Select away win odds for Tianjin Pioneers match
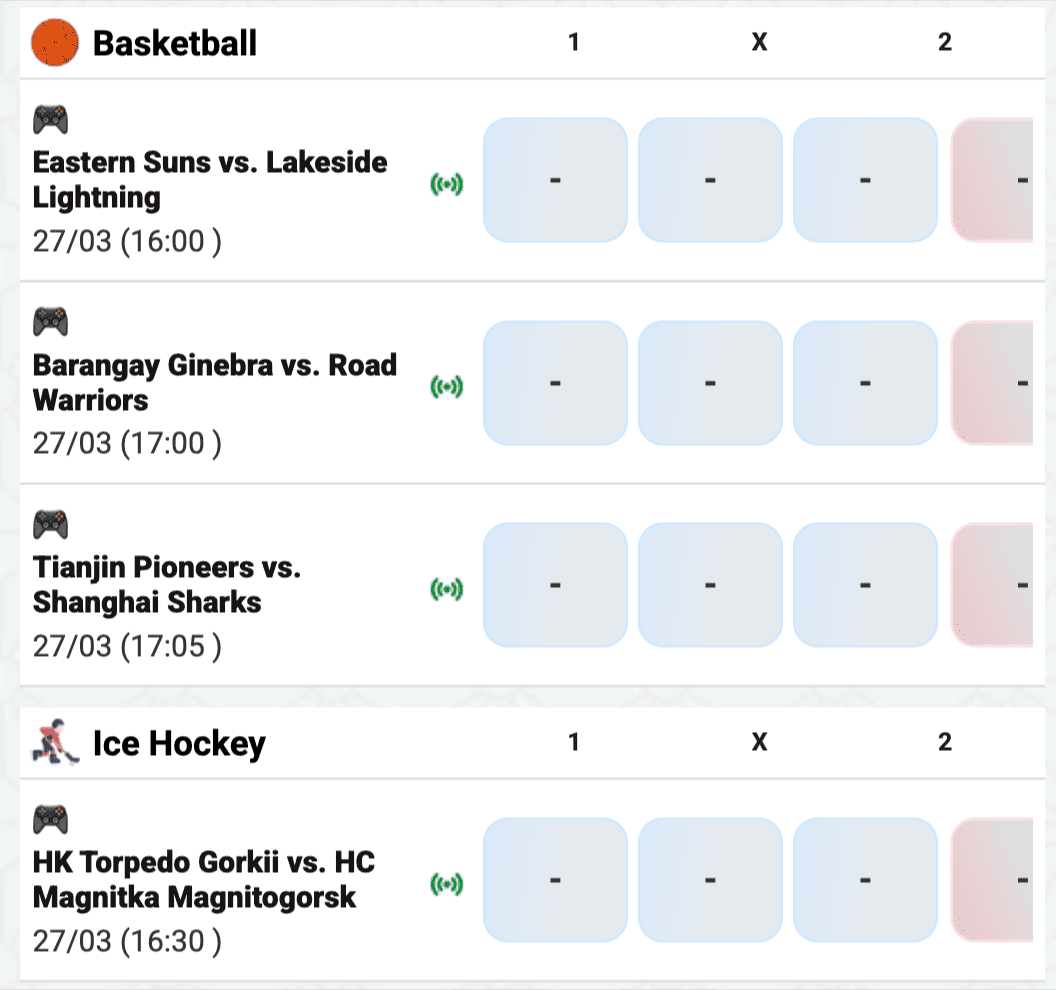The height and width of the screenshot is (990, 1056). point(865,584)
